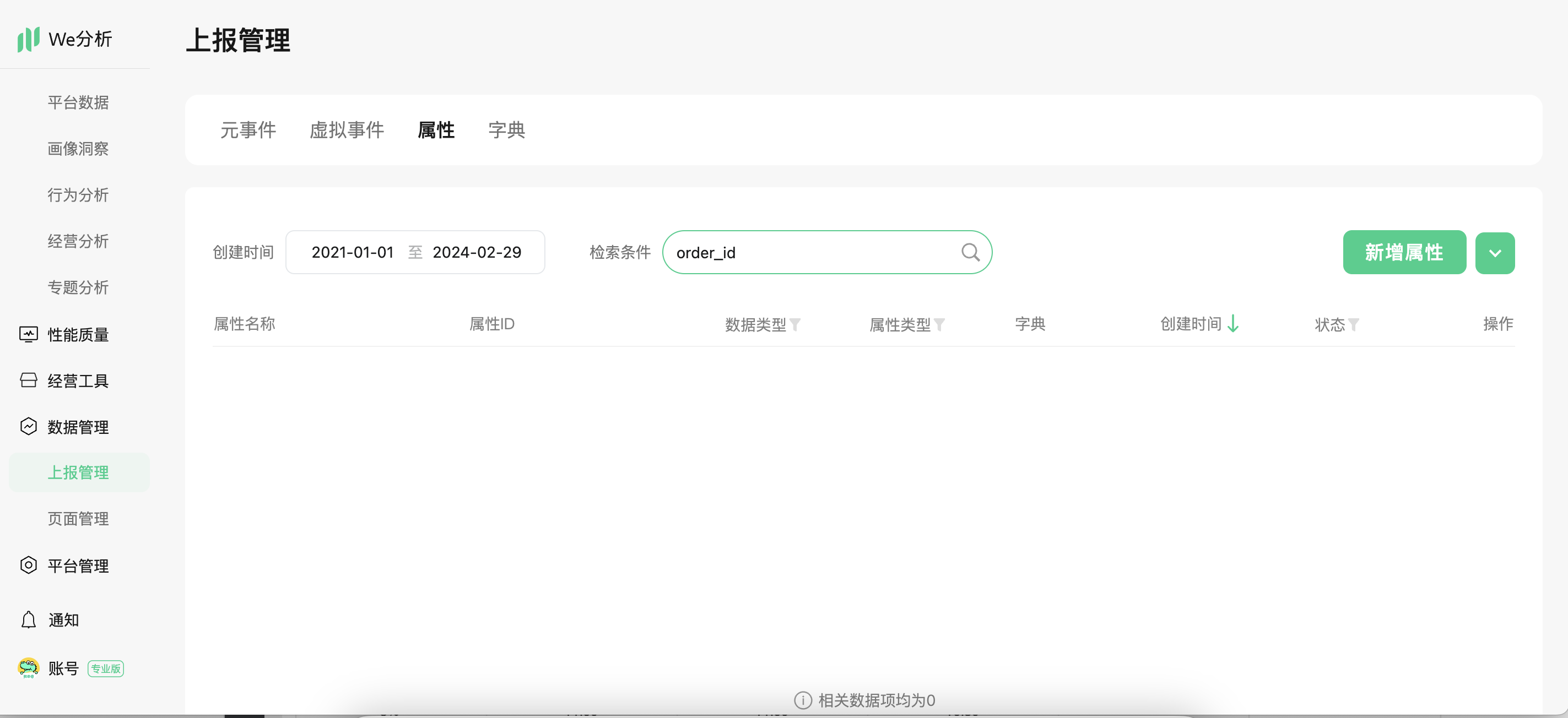
Task: Open the 状态 column filter
Action: (x=1353, y=325)
